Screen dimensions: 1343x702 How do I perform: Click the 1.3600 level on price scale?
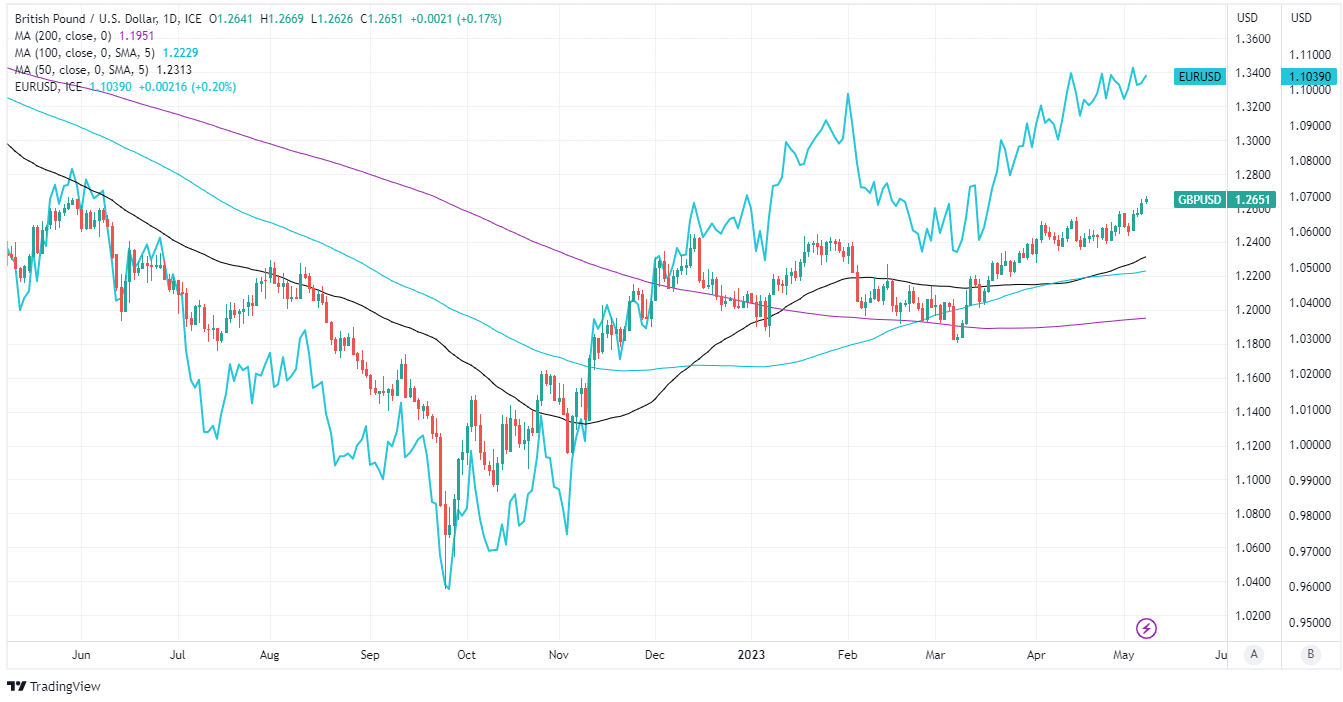(x=1254, y=39)
